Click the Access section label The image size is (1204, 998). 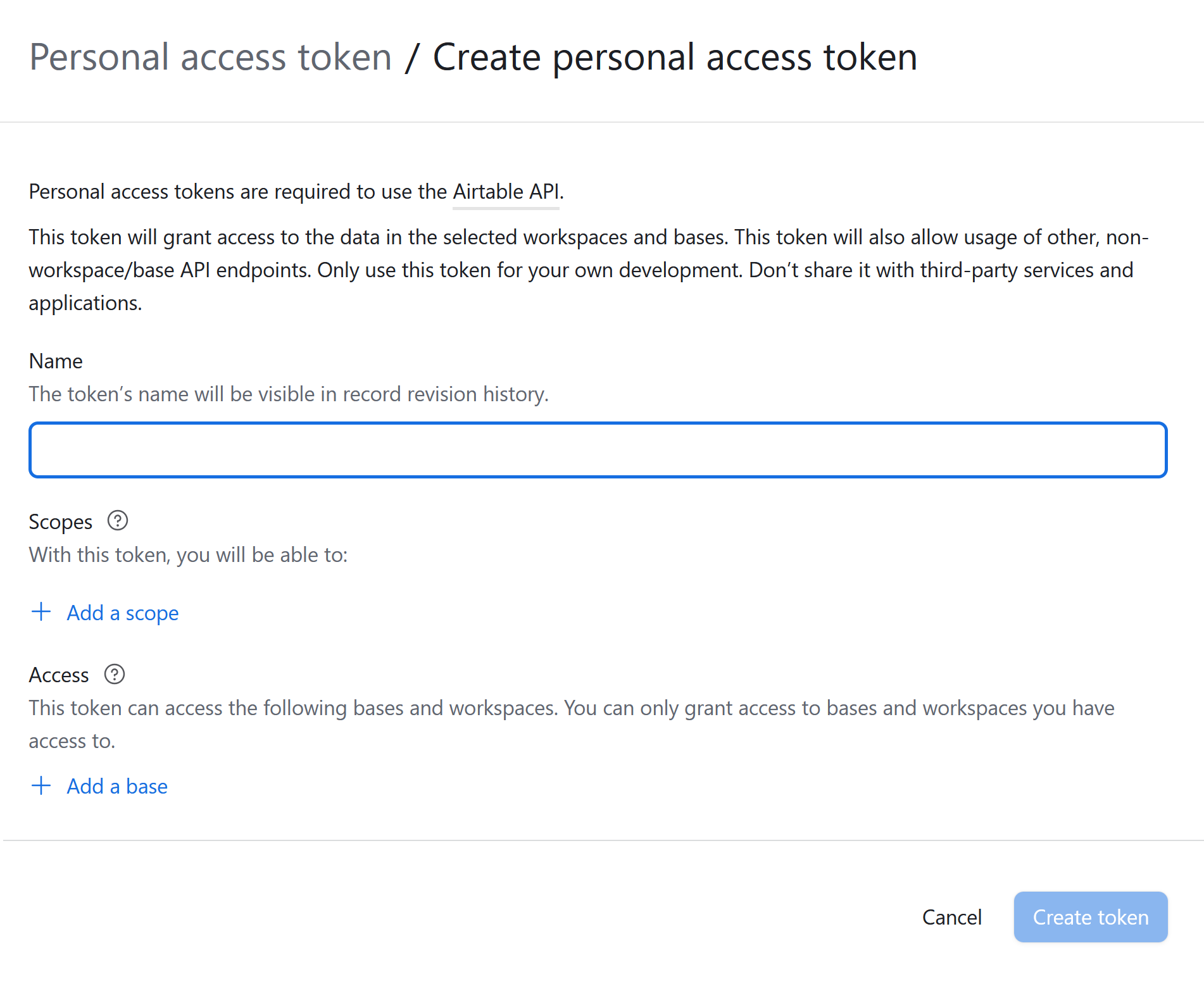point(59,675)
